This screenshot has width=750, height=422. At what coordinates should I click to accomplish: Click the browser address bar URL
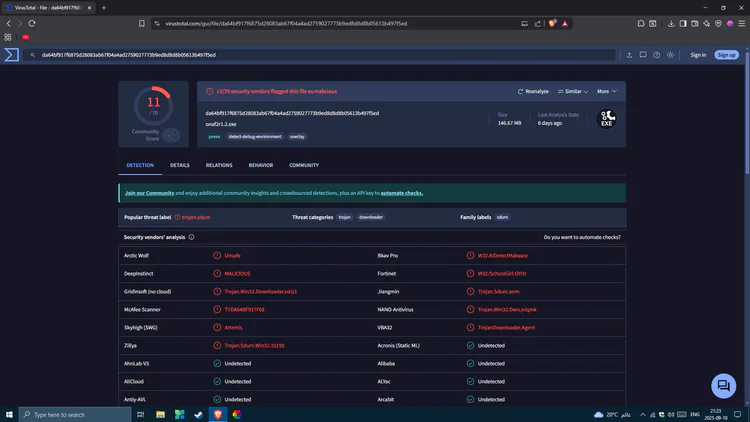pyautogui.click(x=286, y=23)
